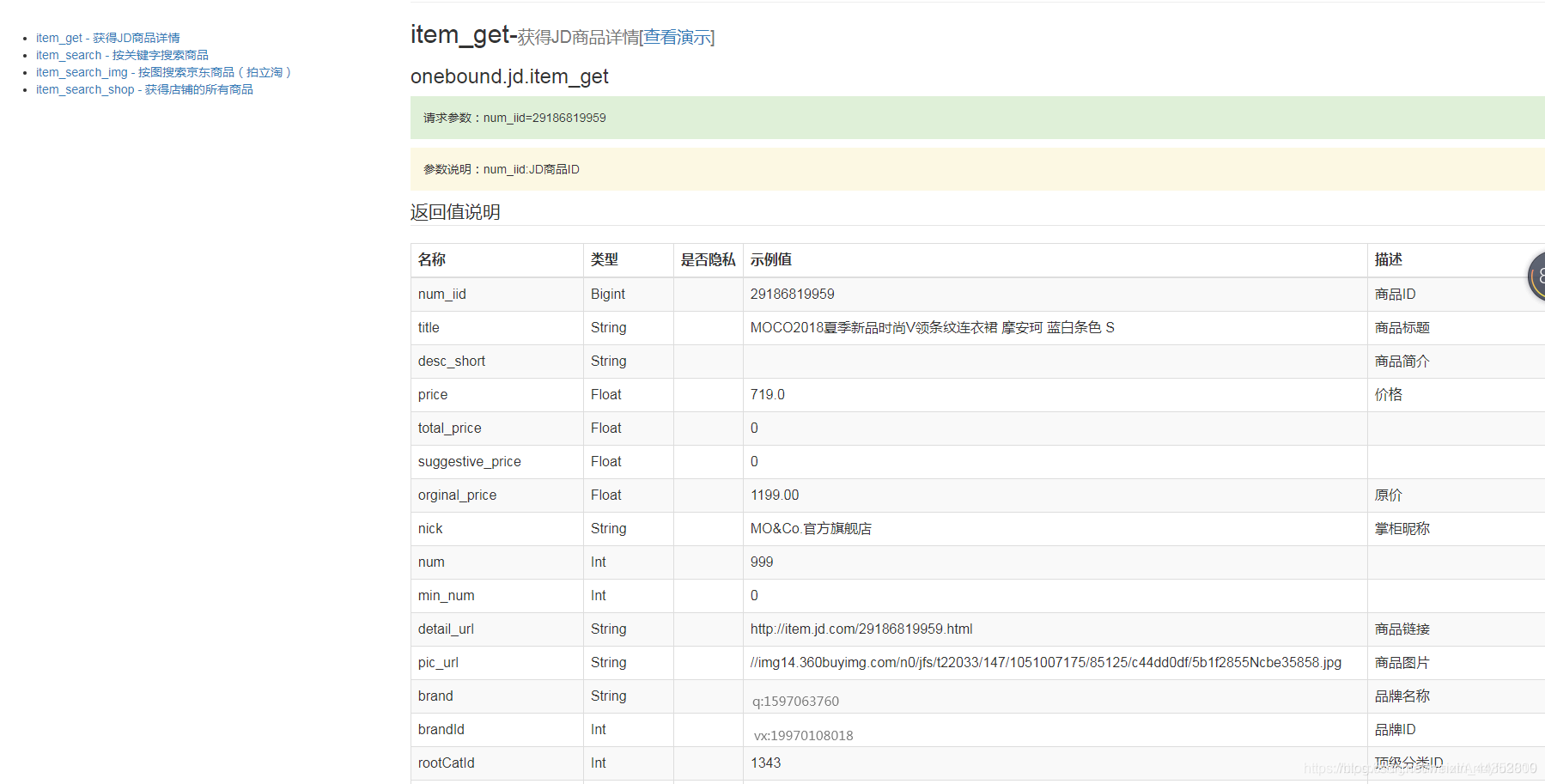Select the total_price name cell
This screenshot has height=784, width=1545.
click(497, 428)
